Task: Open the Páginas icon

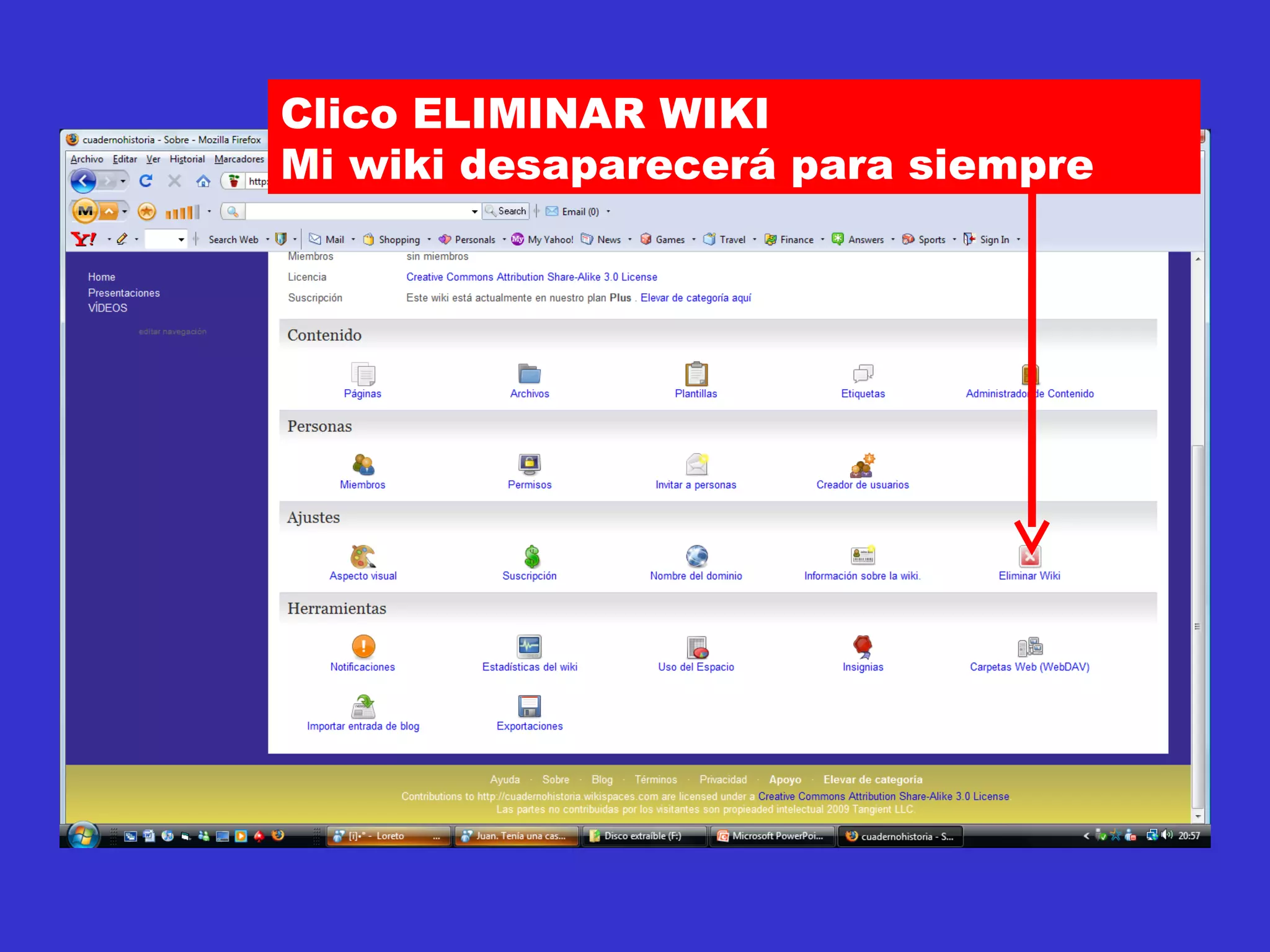Action: (x=363, y=374)
